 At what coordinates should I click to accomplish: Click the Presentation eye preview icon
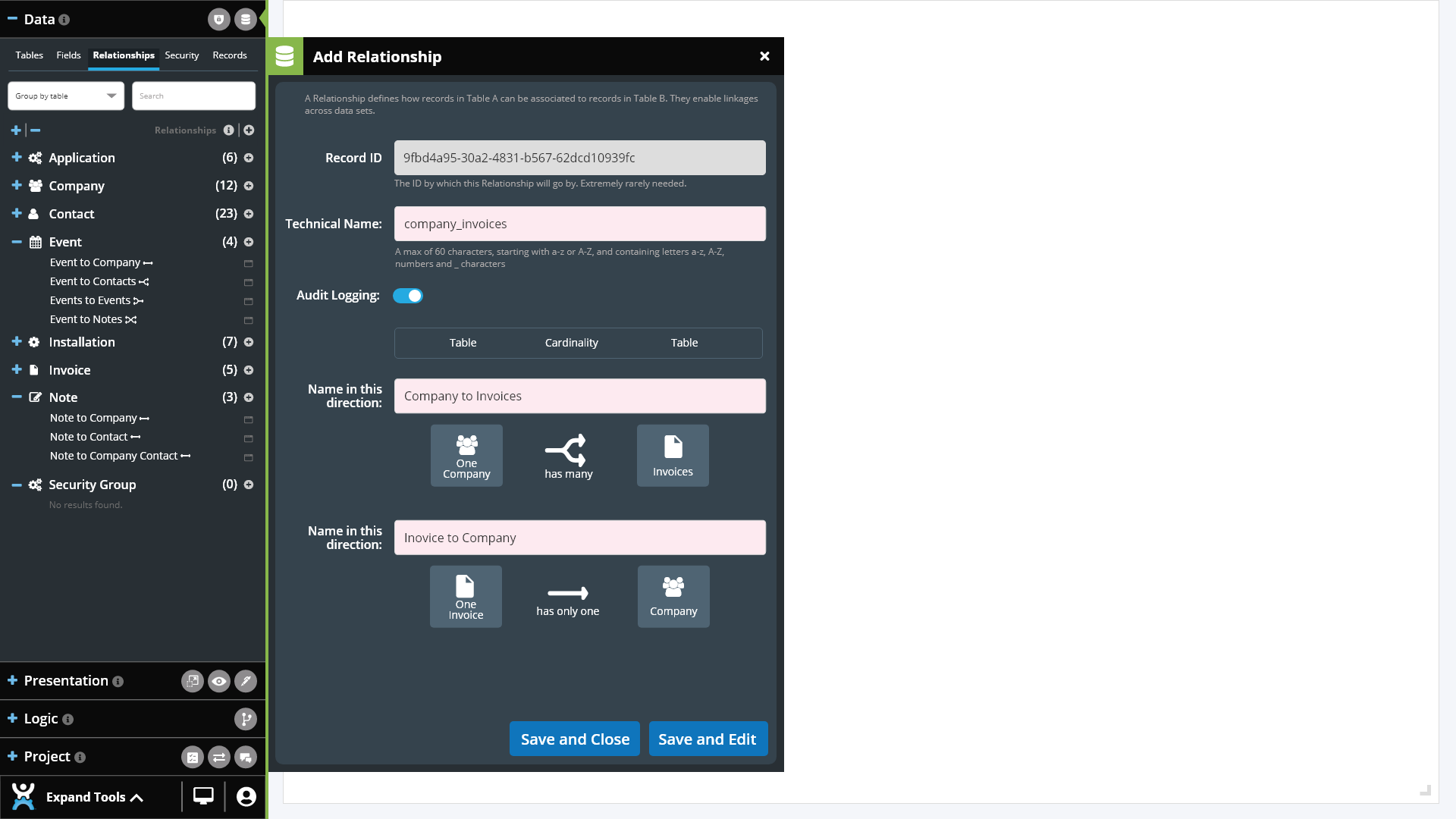point(219,681)
